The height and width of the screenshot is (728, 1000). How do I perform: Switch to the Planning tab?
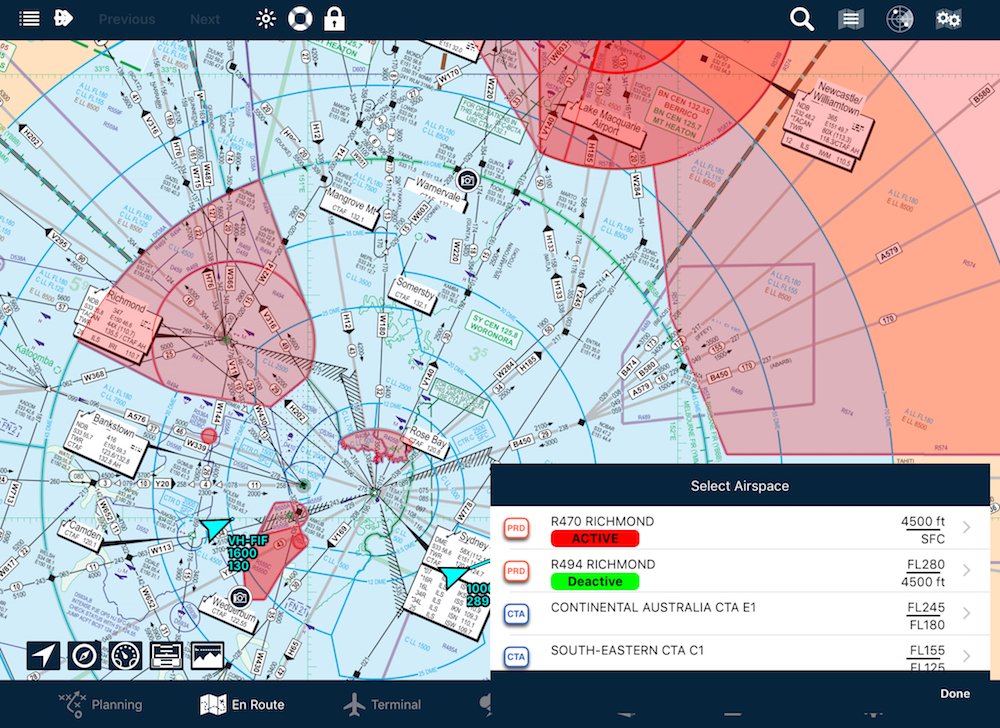click(x=101, y=704)
